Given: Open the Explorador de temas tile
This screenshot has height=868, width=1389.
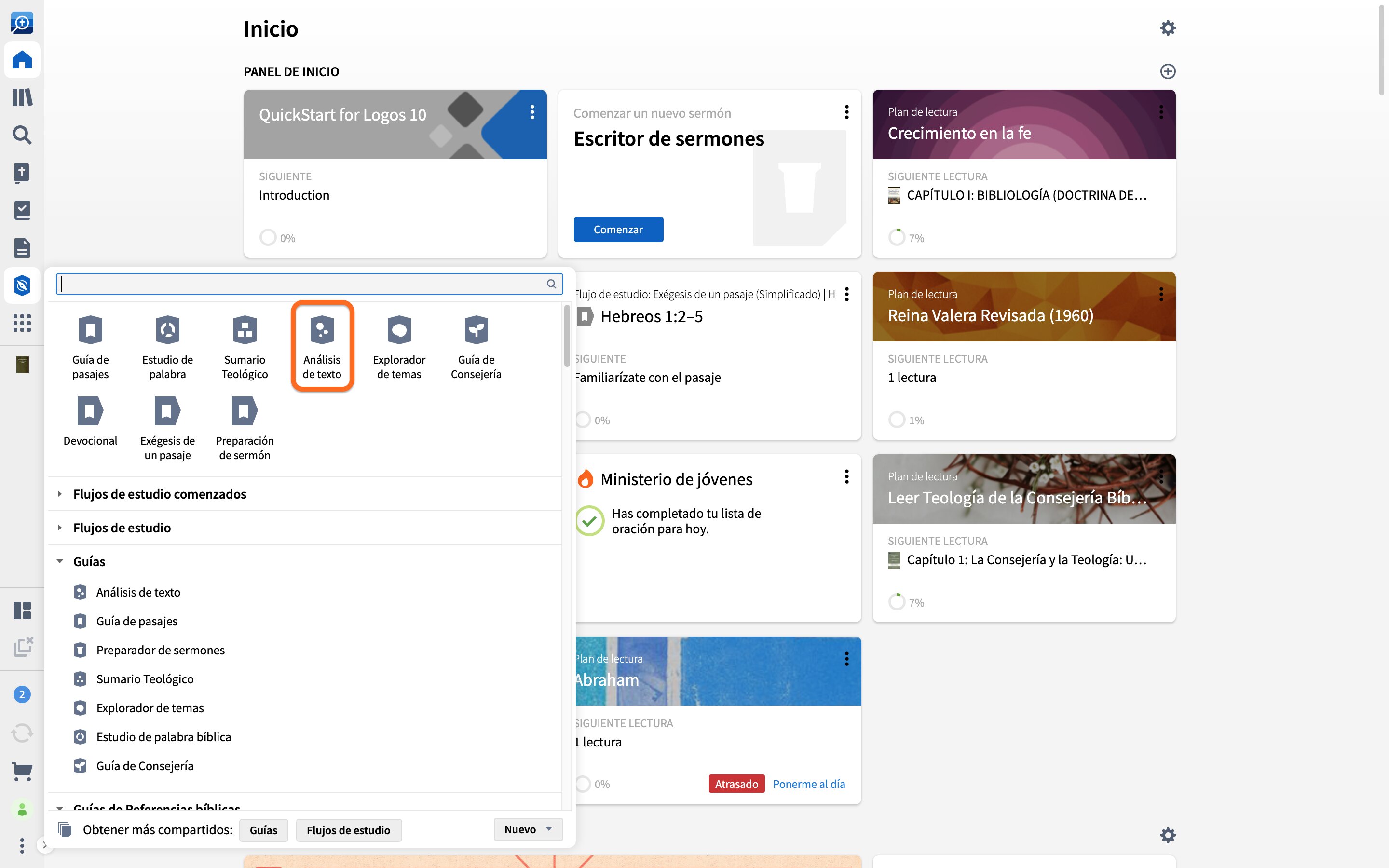Looking at the screenshot, I should pos(399,347).
